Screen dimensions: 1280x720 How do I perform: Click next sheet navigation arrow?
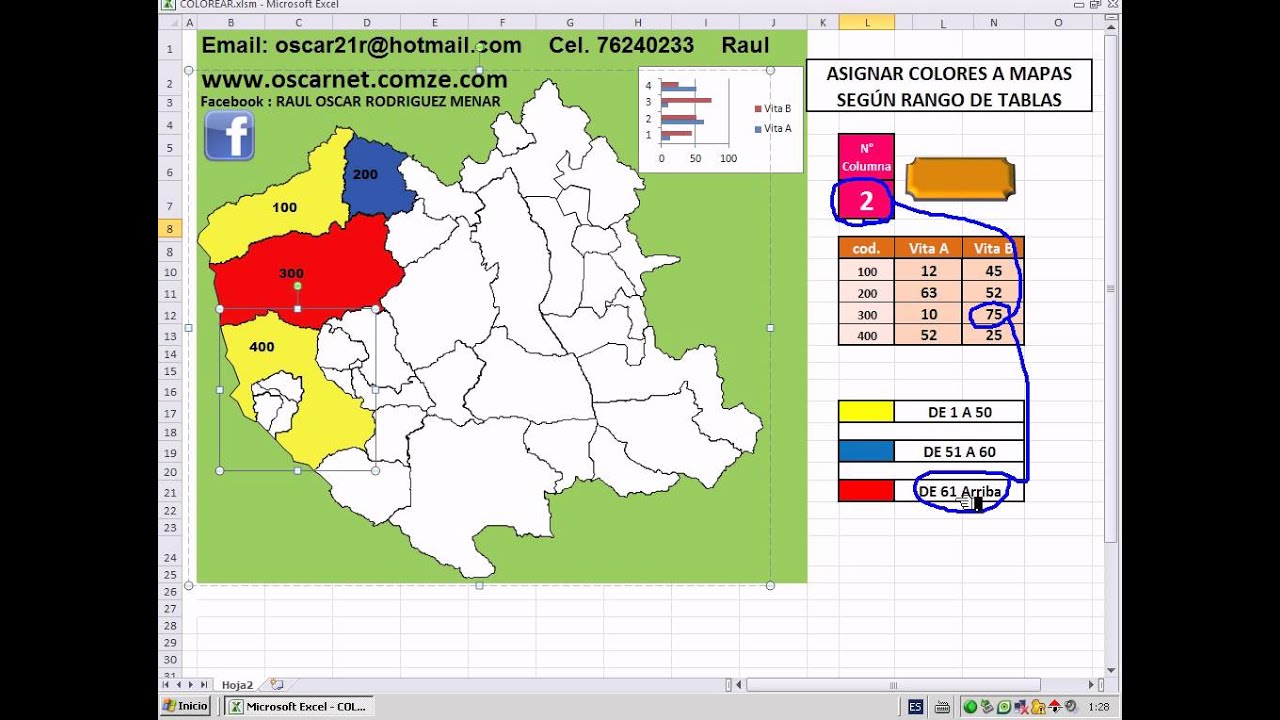[x=191, y=685]
